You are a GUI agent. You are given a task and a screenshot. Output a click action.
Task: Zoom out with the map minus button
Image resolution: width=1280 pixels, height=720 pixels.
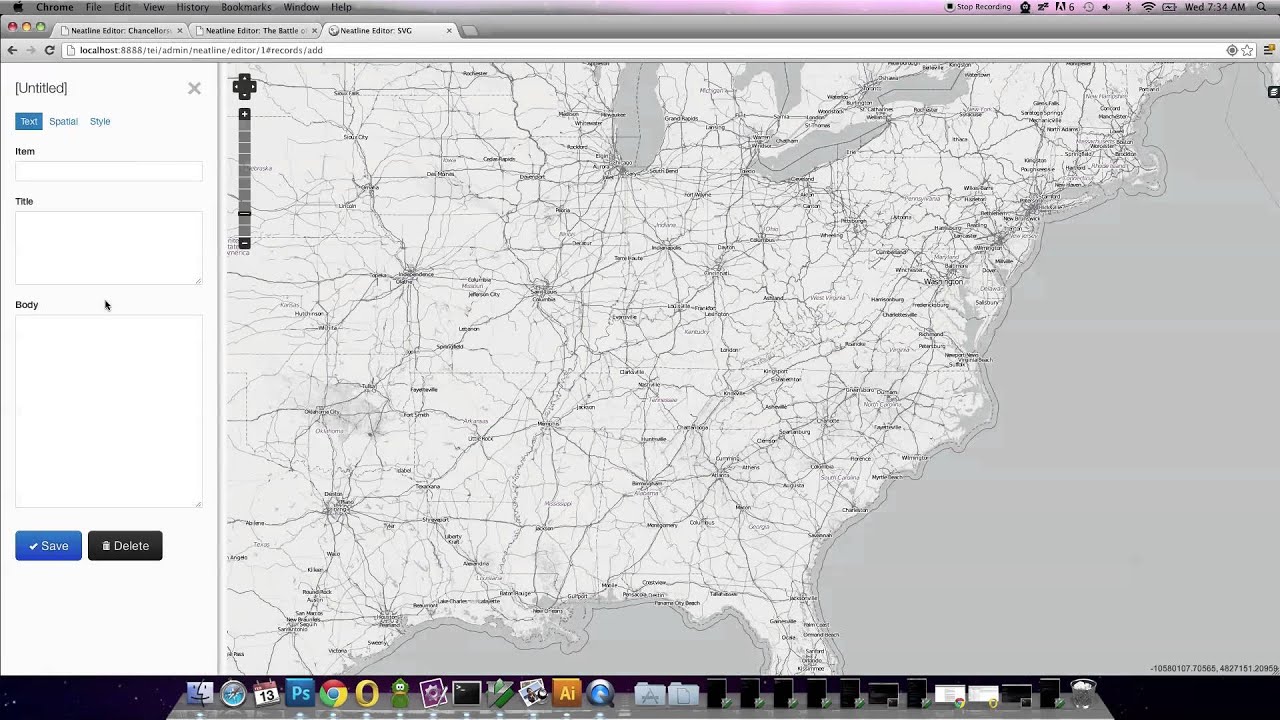click(x=244, y=243)
